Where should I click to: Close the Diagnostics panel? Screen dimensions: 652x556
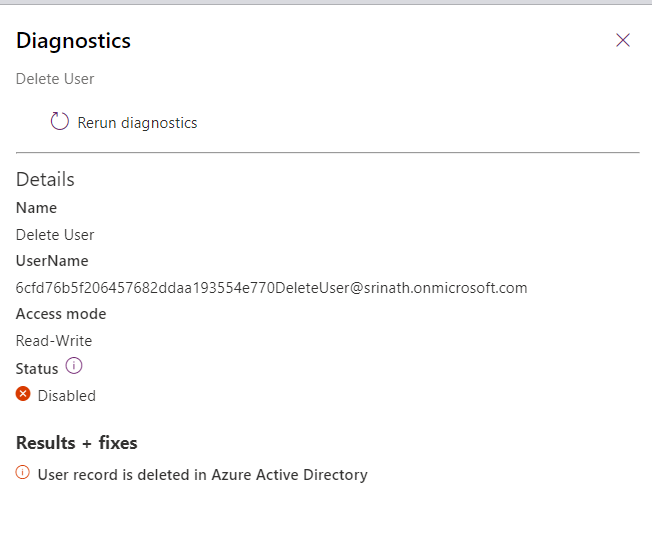[623, 40]
